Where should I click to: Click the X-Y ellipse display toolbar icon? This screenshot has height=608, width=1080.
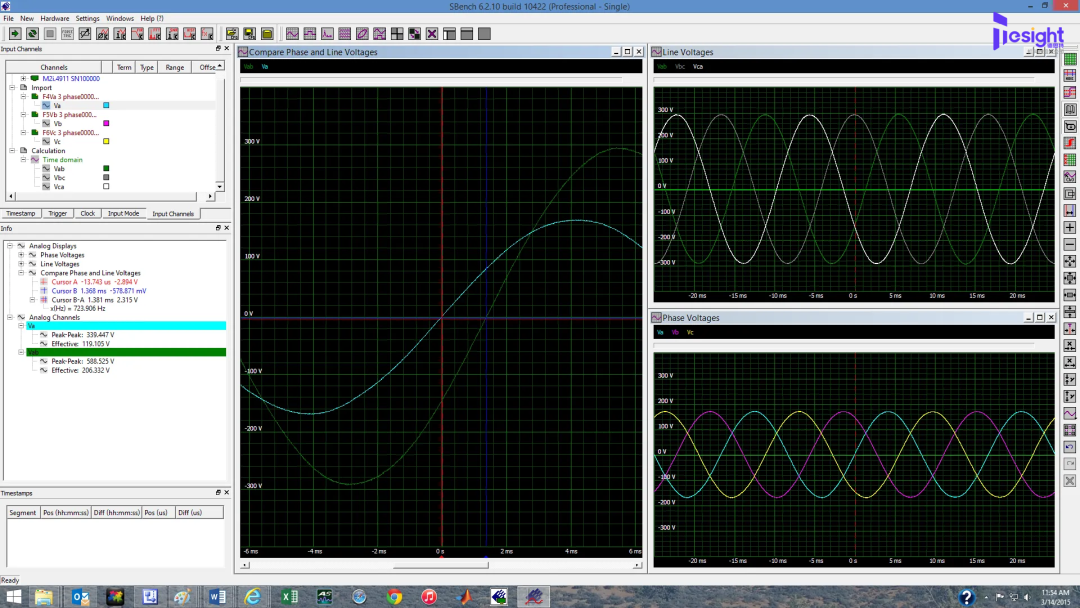tap(362, 34)
